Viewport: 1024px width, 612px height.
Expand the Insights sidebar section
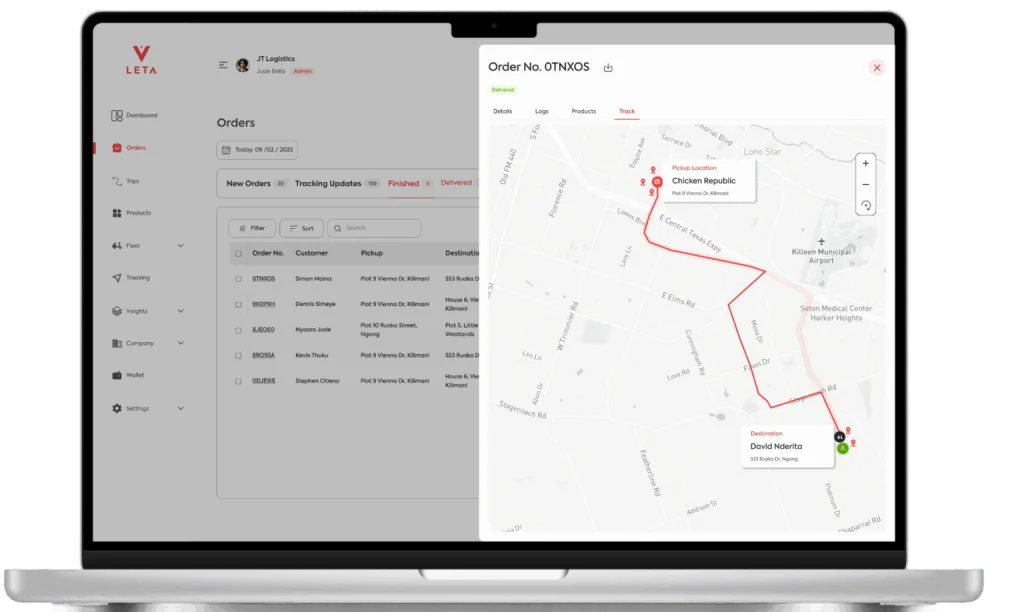pos(181,311)
